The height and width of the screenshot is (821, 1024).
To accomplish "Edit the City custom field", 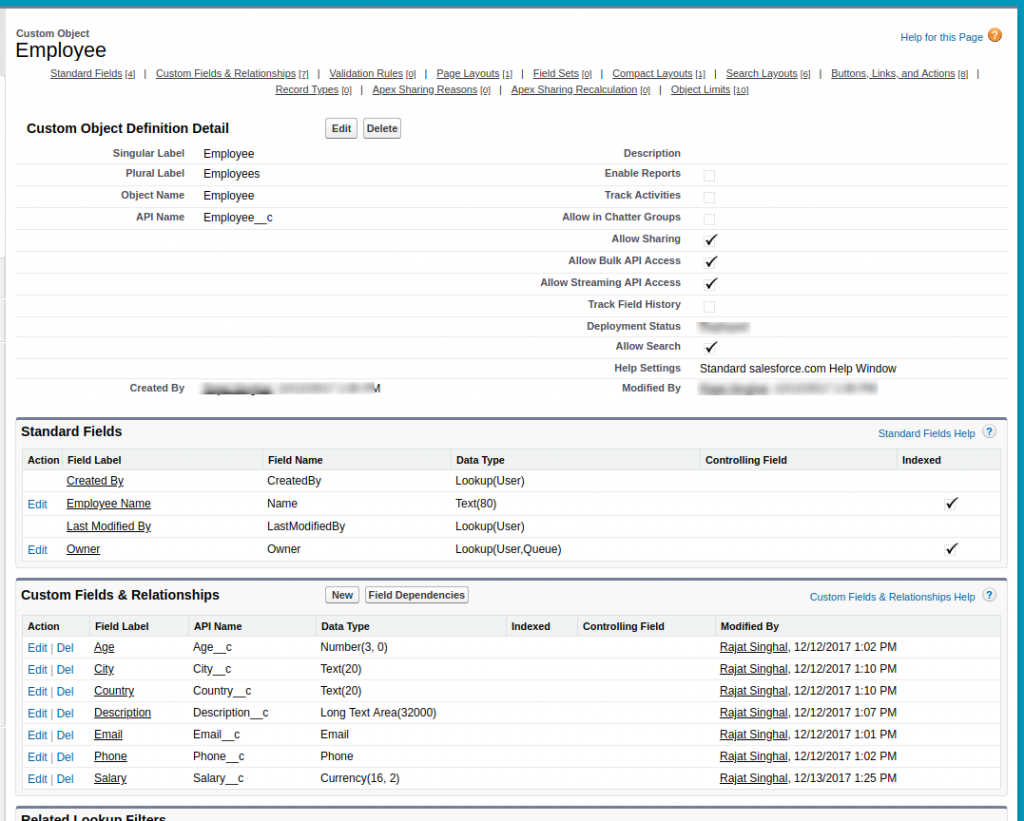I will [x=37, y=670].
